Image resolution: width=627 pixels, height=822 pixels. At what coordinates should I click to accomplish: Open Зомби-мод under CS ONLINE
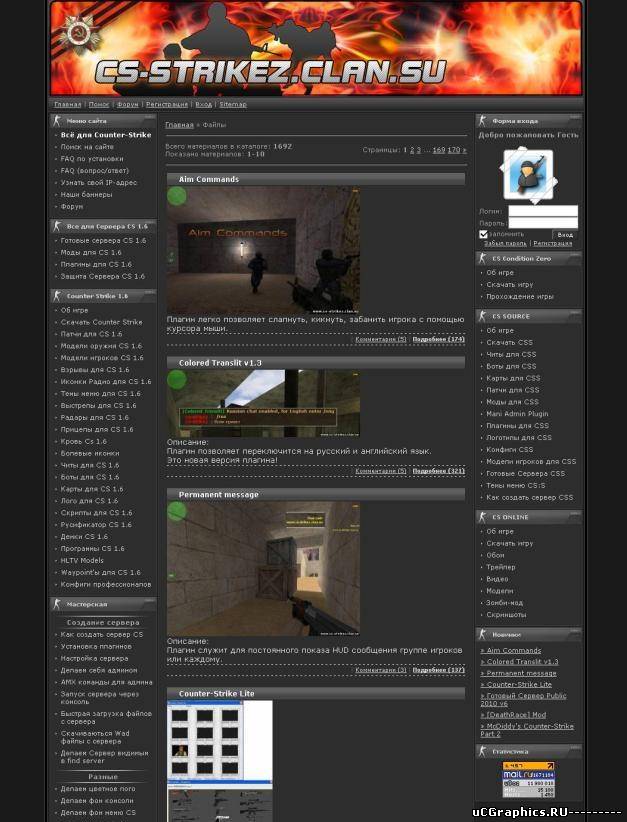point(504,603)
